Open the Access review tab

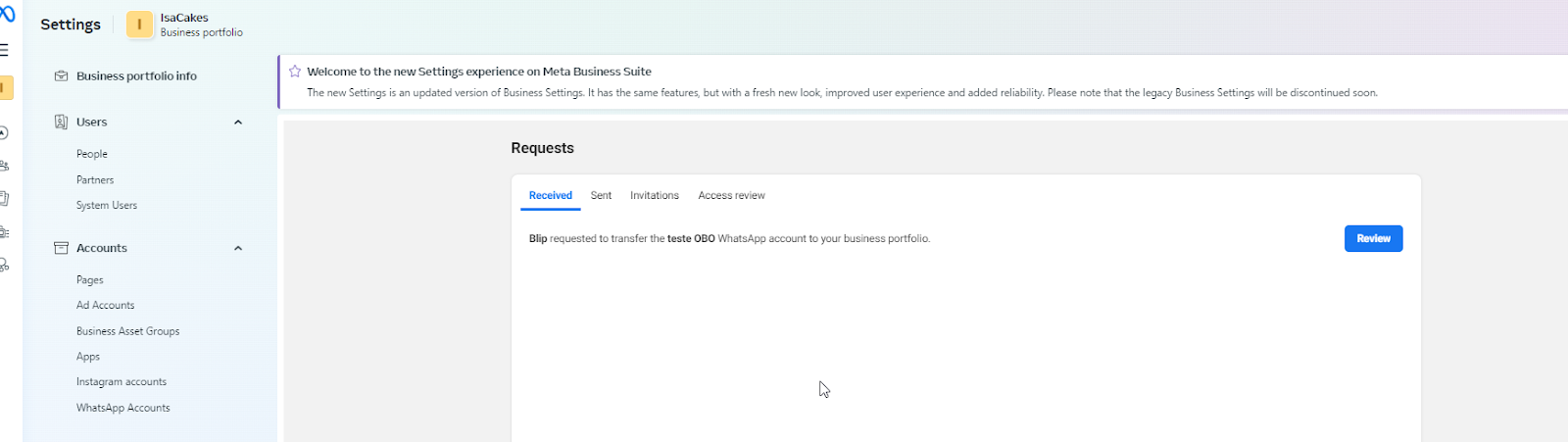pos(731,195)
